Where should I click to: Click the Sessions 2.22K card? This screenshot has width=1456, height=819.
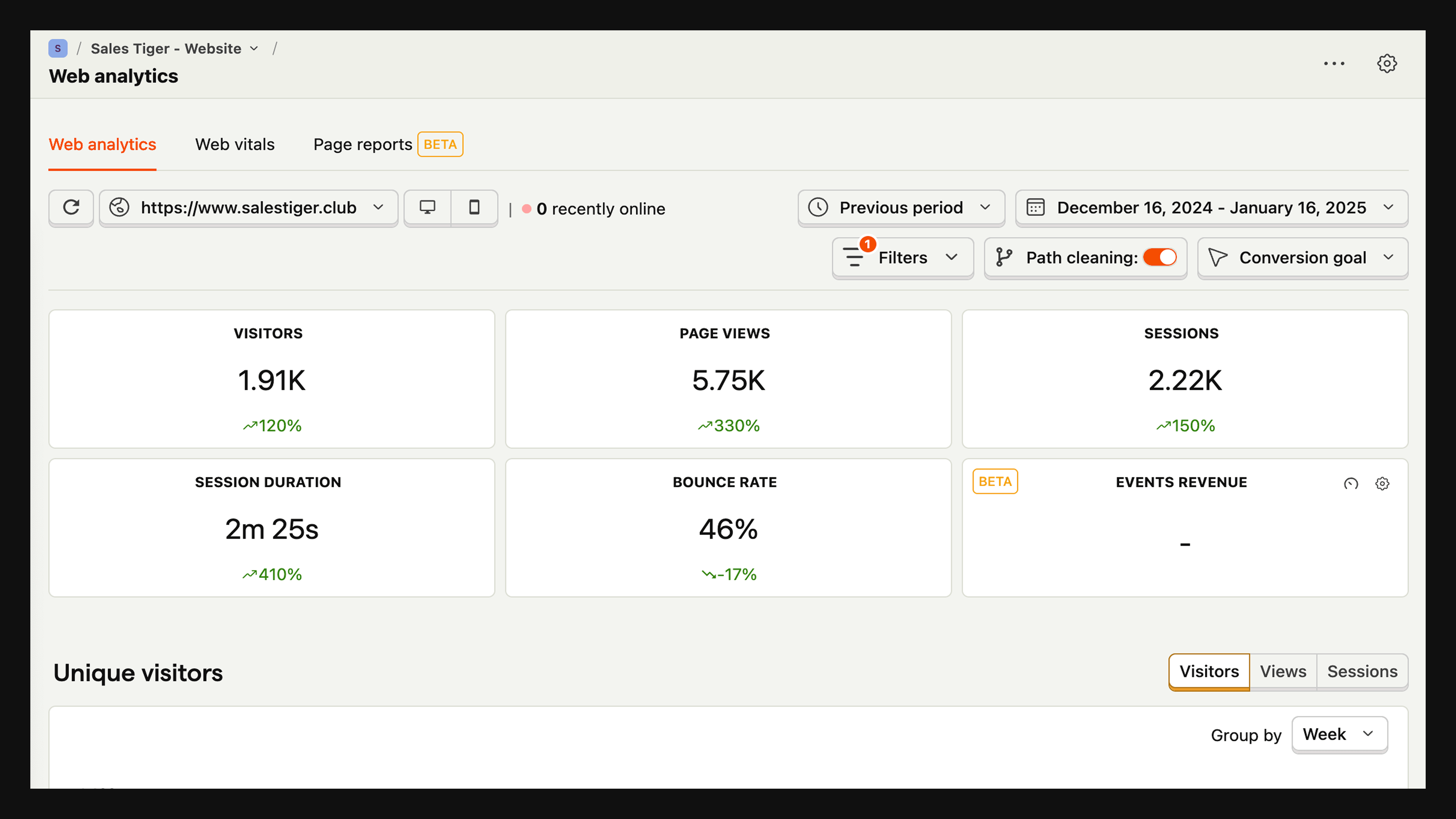coord(1185,379)
